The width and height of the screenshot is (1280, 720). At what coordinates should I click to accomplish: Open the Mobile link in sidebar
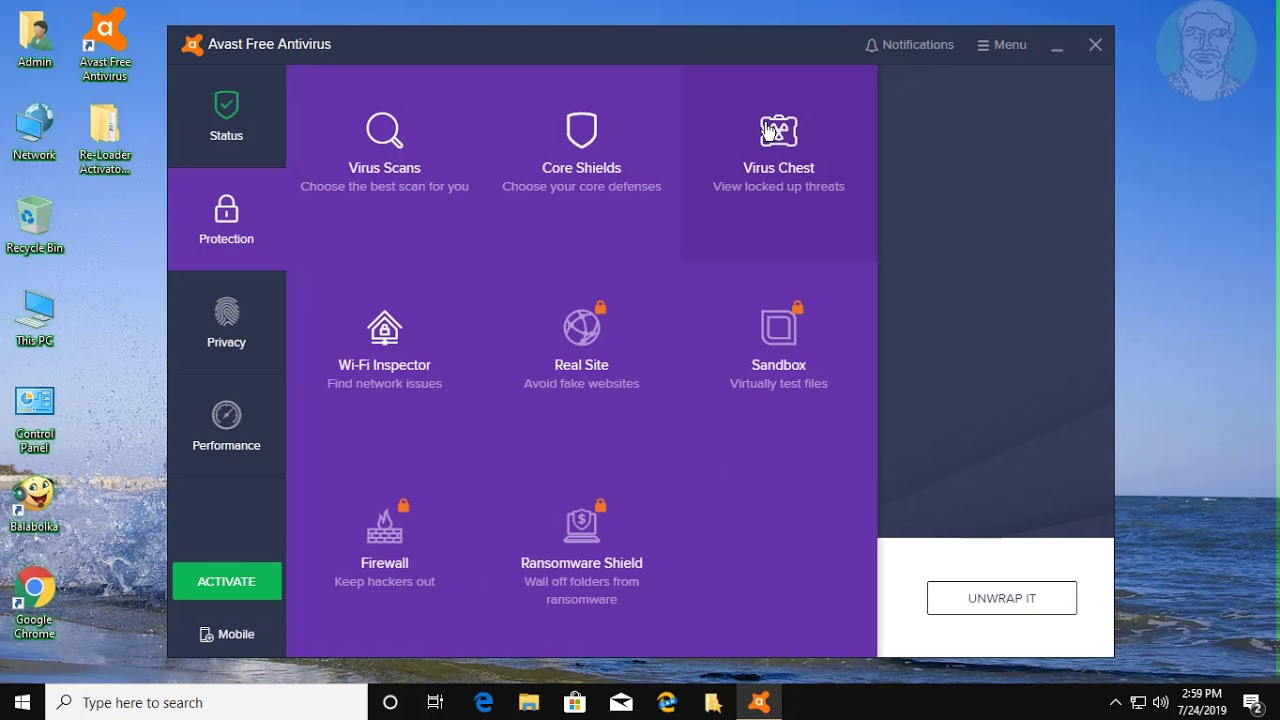tap(227, 634)
